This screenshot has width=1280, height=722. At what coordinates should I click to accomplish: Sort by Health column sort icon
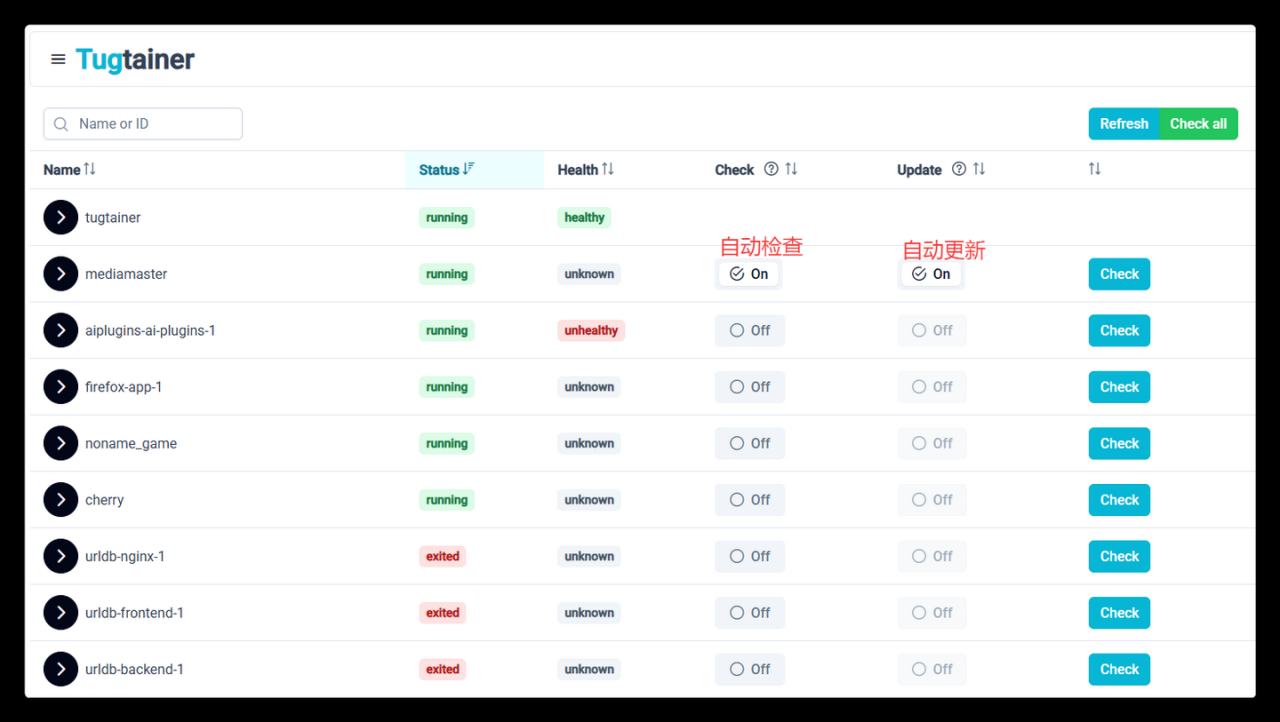coord(608,170)
